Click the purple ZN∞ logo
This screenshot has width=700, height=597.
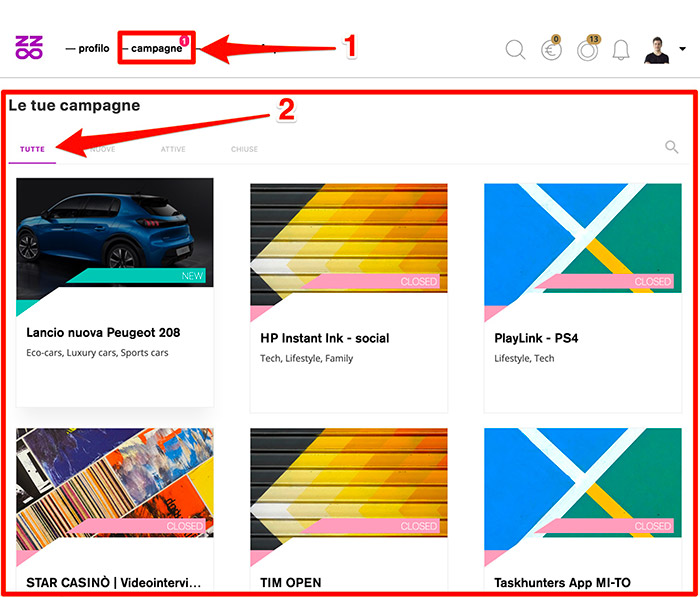pyautogui.click(x=29, y=47)
